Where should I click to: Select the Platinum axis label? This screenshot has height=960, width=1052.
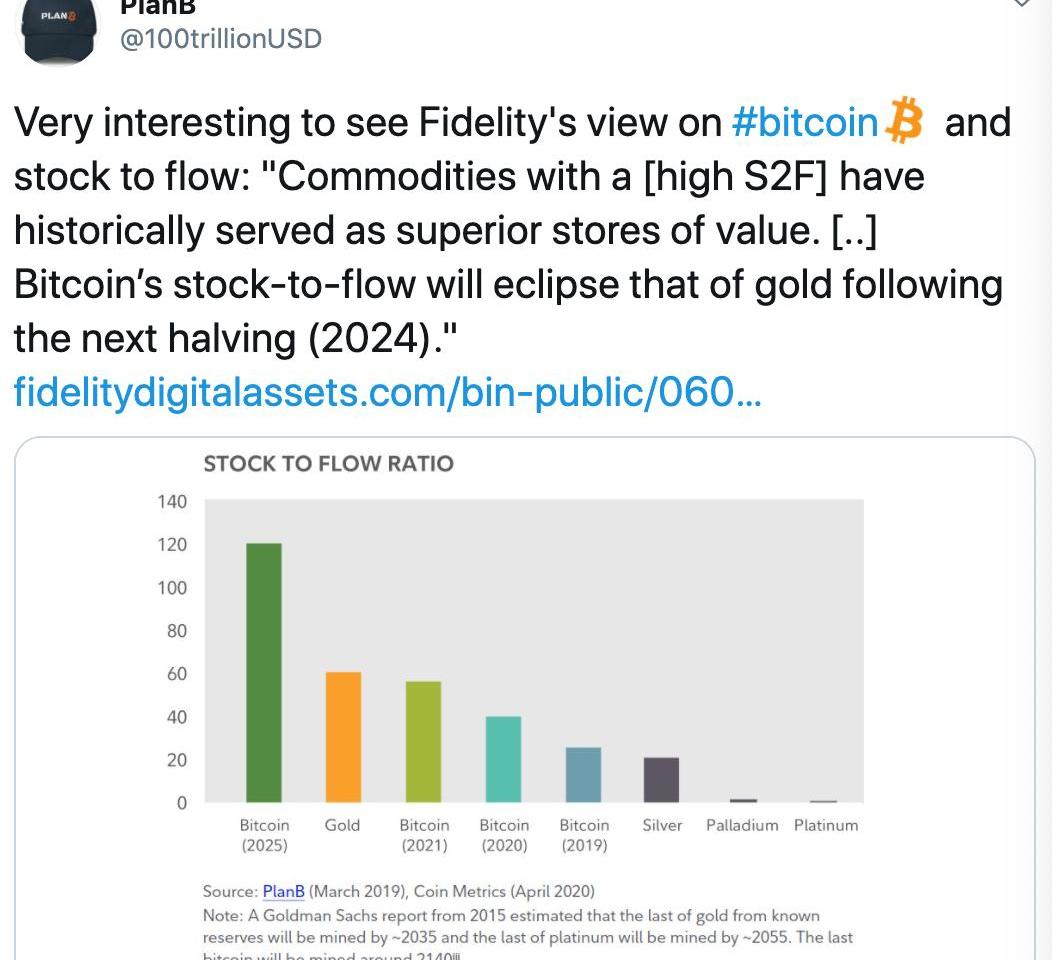[x=826, y=825]
